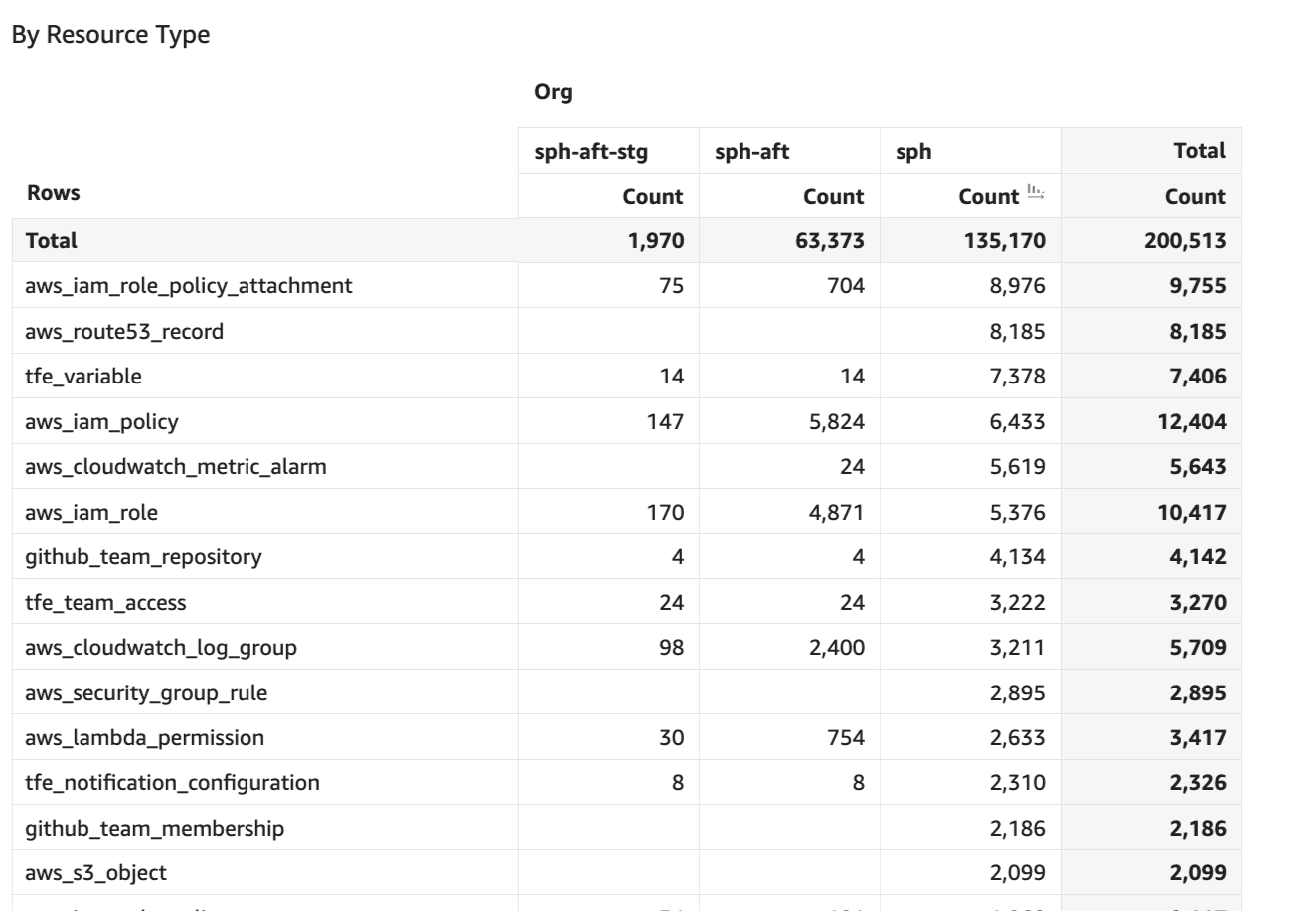This screenshot has width=1316, height=918.
Task: Select the aws_security_group_rule row label
Action: tap(146, 693)
